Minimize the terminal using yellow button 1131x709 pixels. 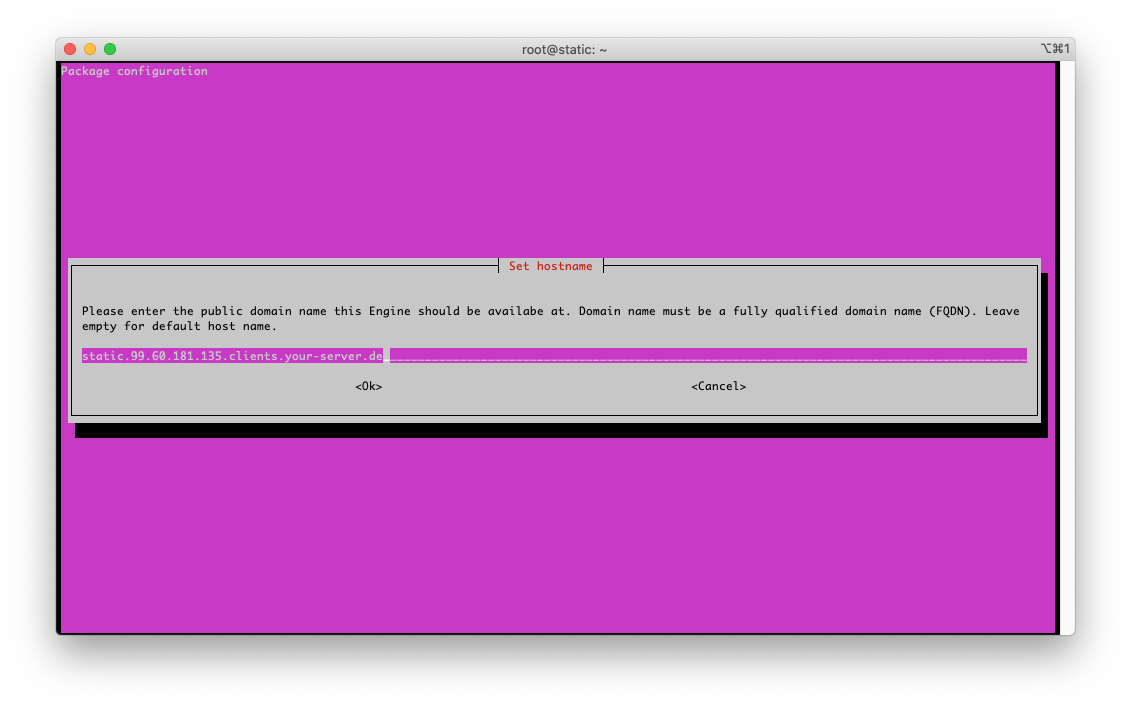click(x=90, y=49)
